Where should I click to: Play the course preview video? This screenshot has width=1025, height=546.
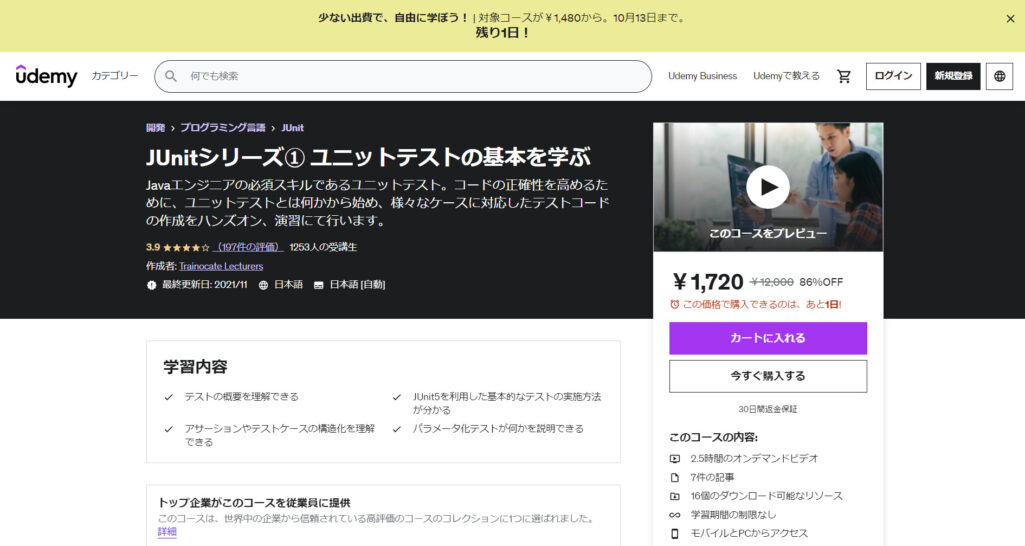pos(767,187)
